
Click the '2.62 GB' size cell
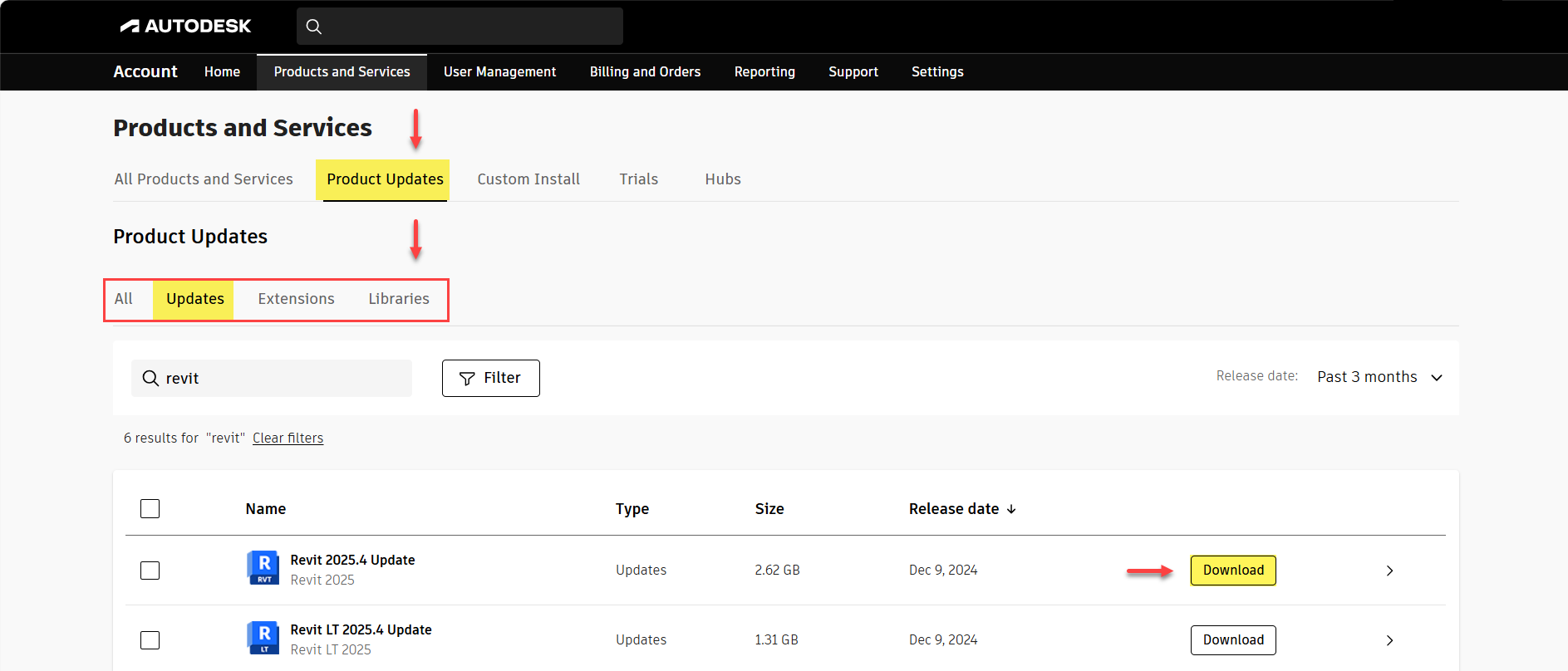[x=777, y=570]
